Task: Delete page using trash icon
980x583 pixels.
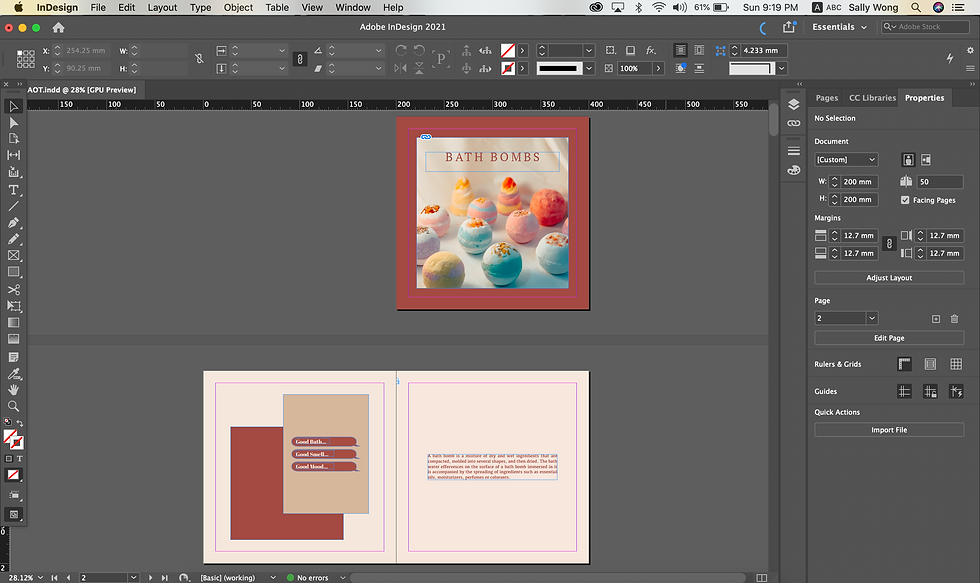Action: [x=954, y=318]
